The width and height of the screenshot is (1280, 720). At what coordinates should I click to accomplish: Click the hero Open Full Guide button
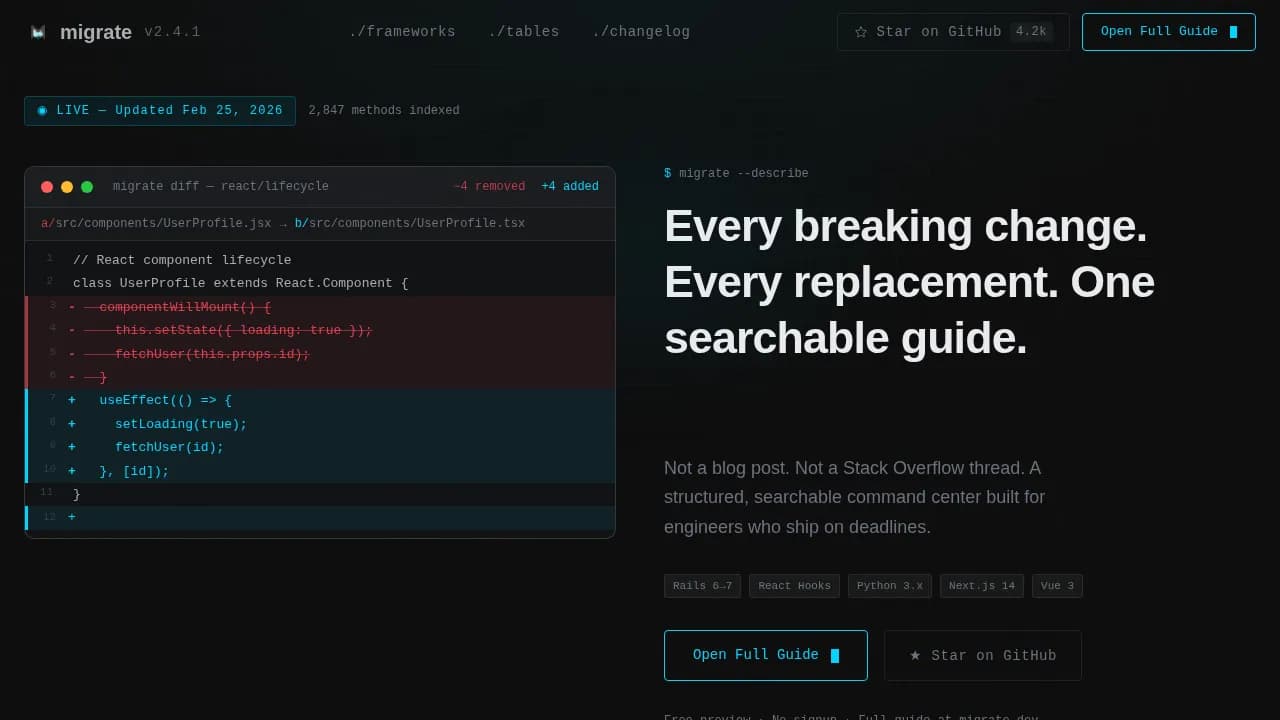pyautogui.click(x=766, y=655)
